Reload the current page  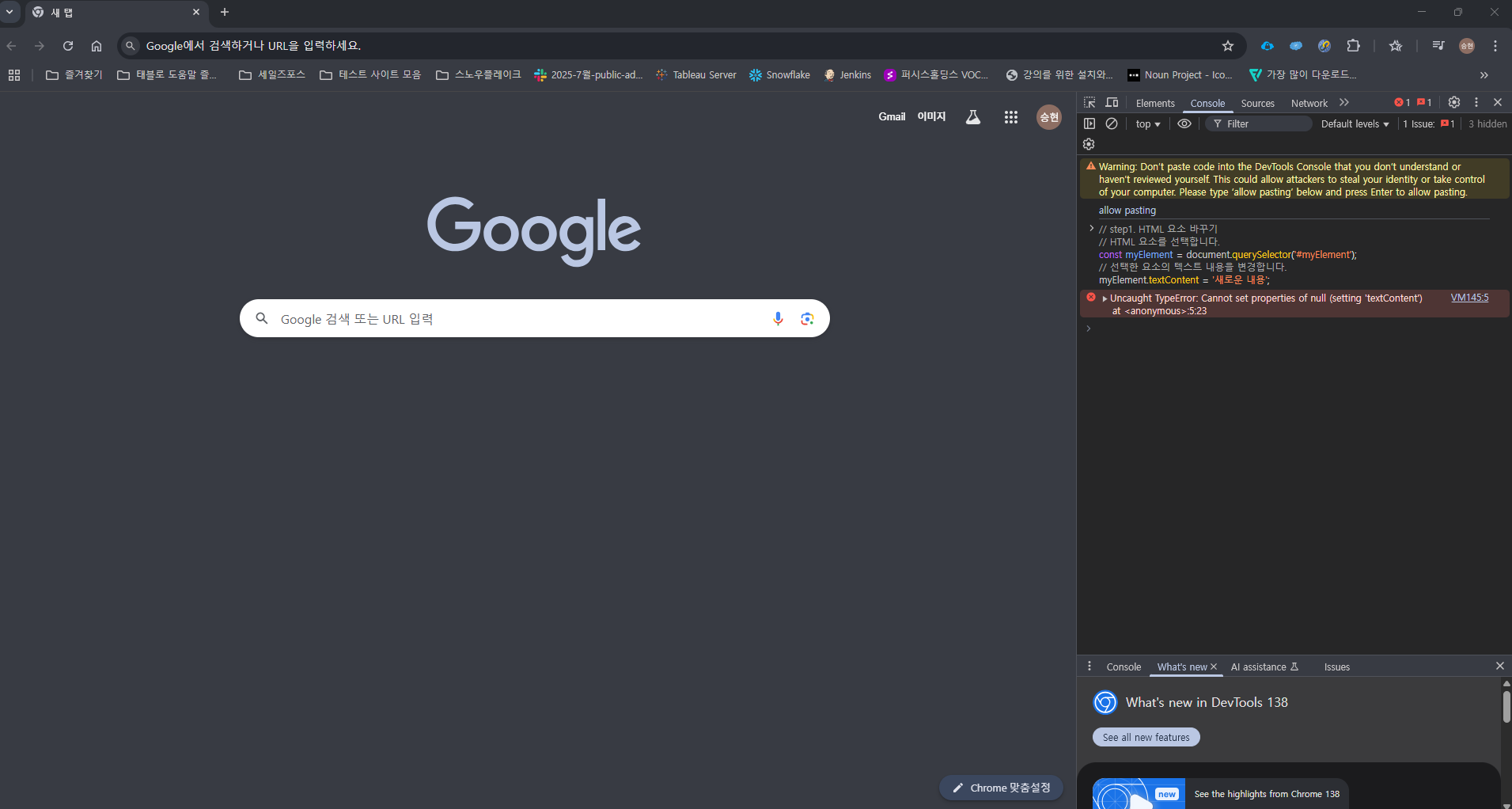(x=68, y=46)
